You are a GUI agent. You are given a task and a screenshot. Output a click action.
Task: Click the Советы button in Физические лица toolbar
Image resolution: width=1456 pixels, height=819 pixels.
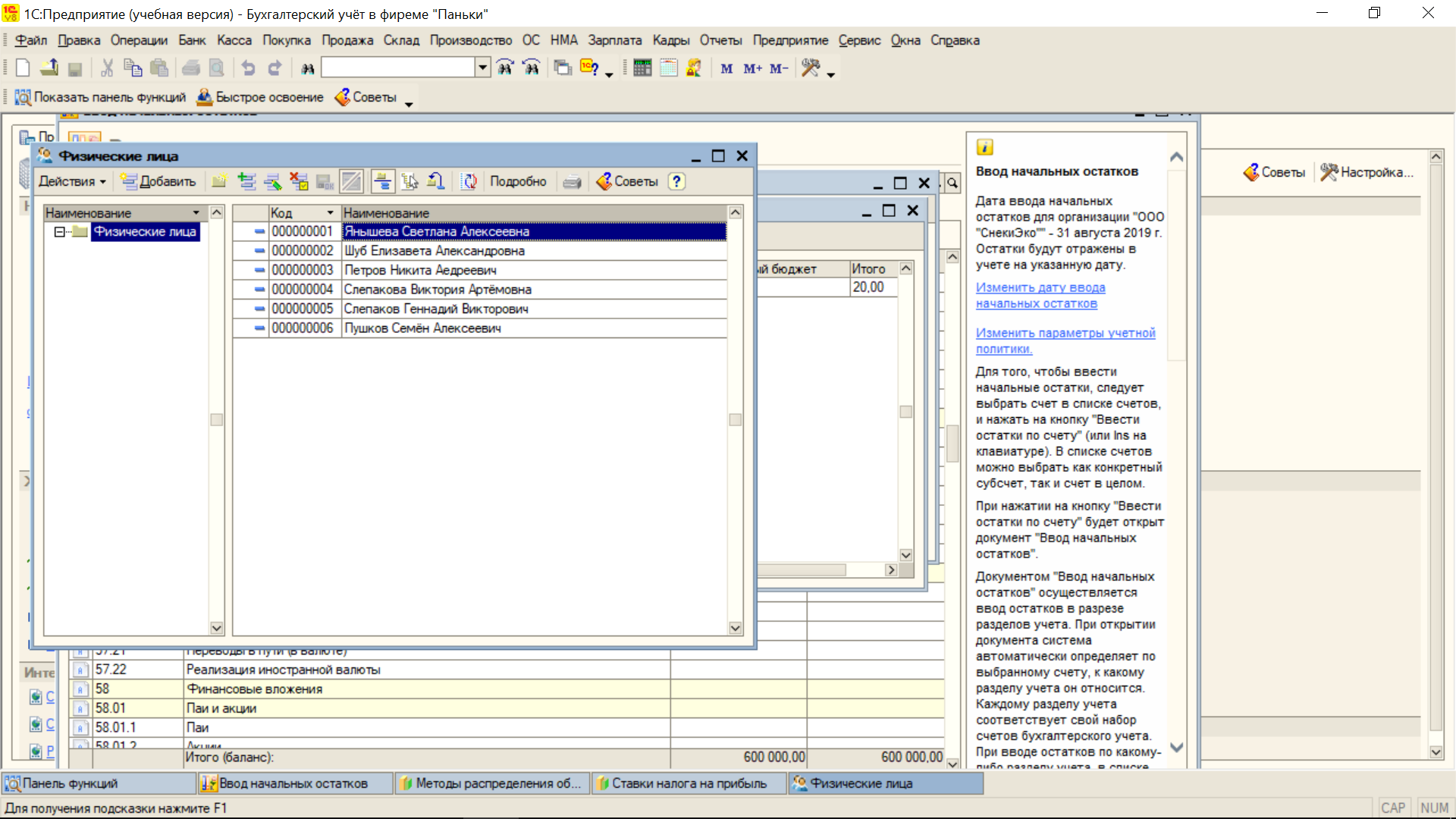pyautogui.click(x=627, y=181)
